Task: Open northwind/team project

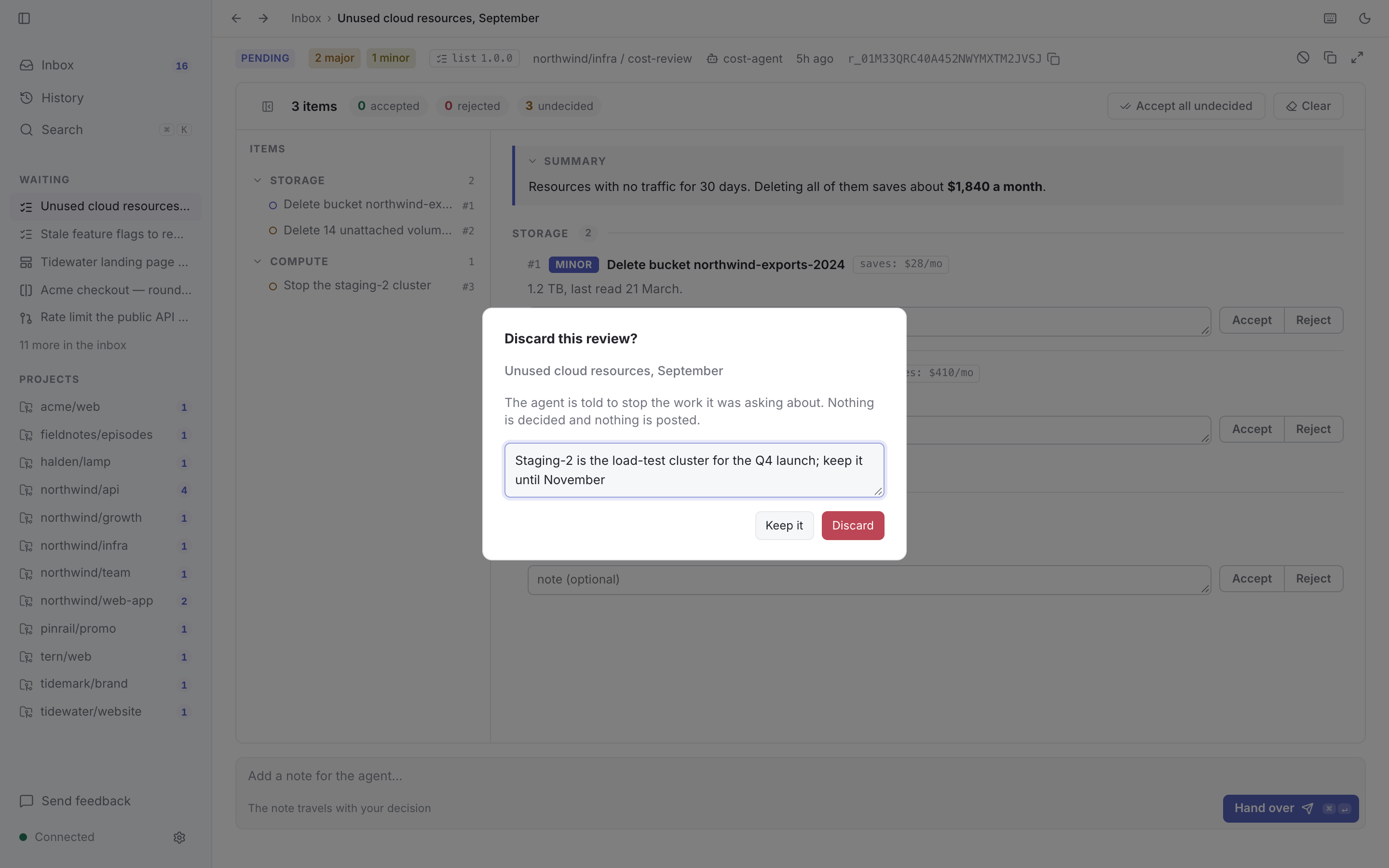Action: pos(106,573)
